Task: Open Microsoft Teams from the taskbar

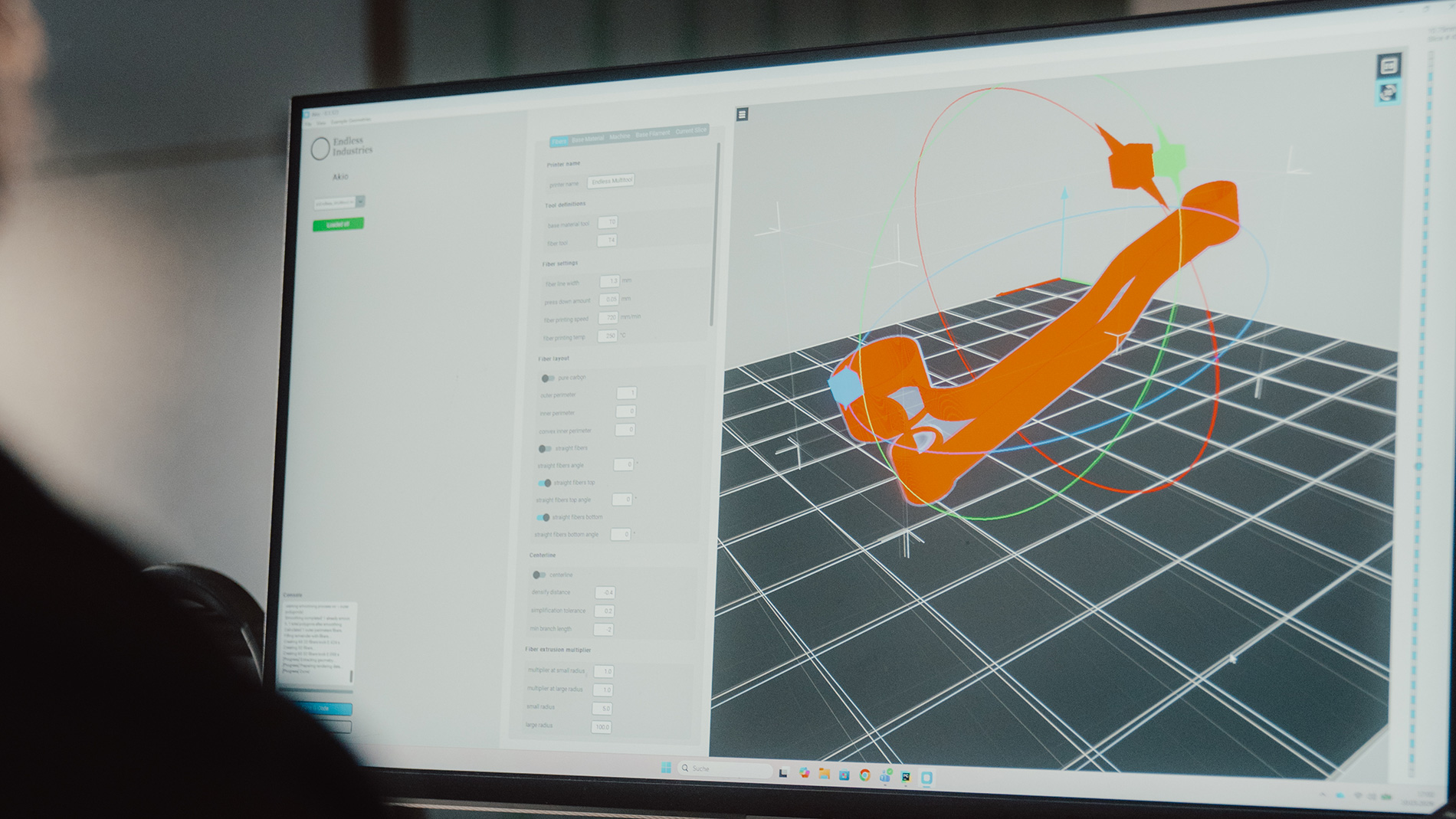Action: coord(885,775)
